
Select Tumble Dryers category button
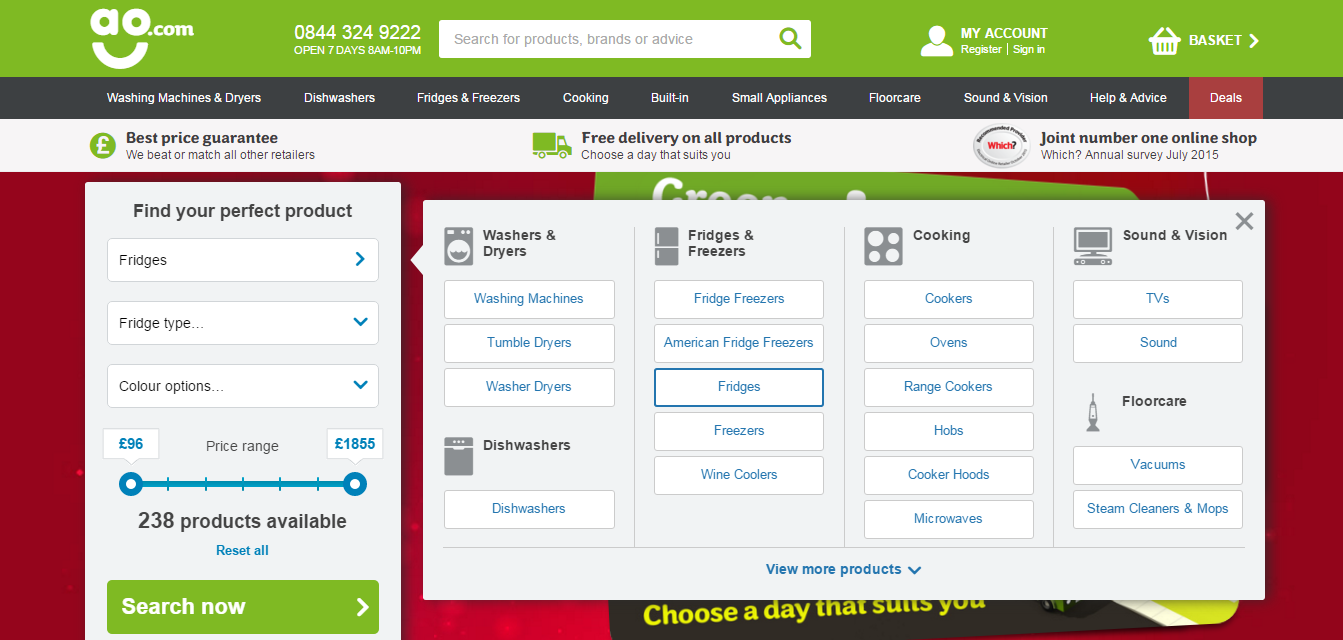[x=529, y=343]
